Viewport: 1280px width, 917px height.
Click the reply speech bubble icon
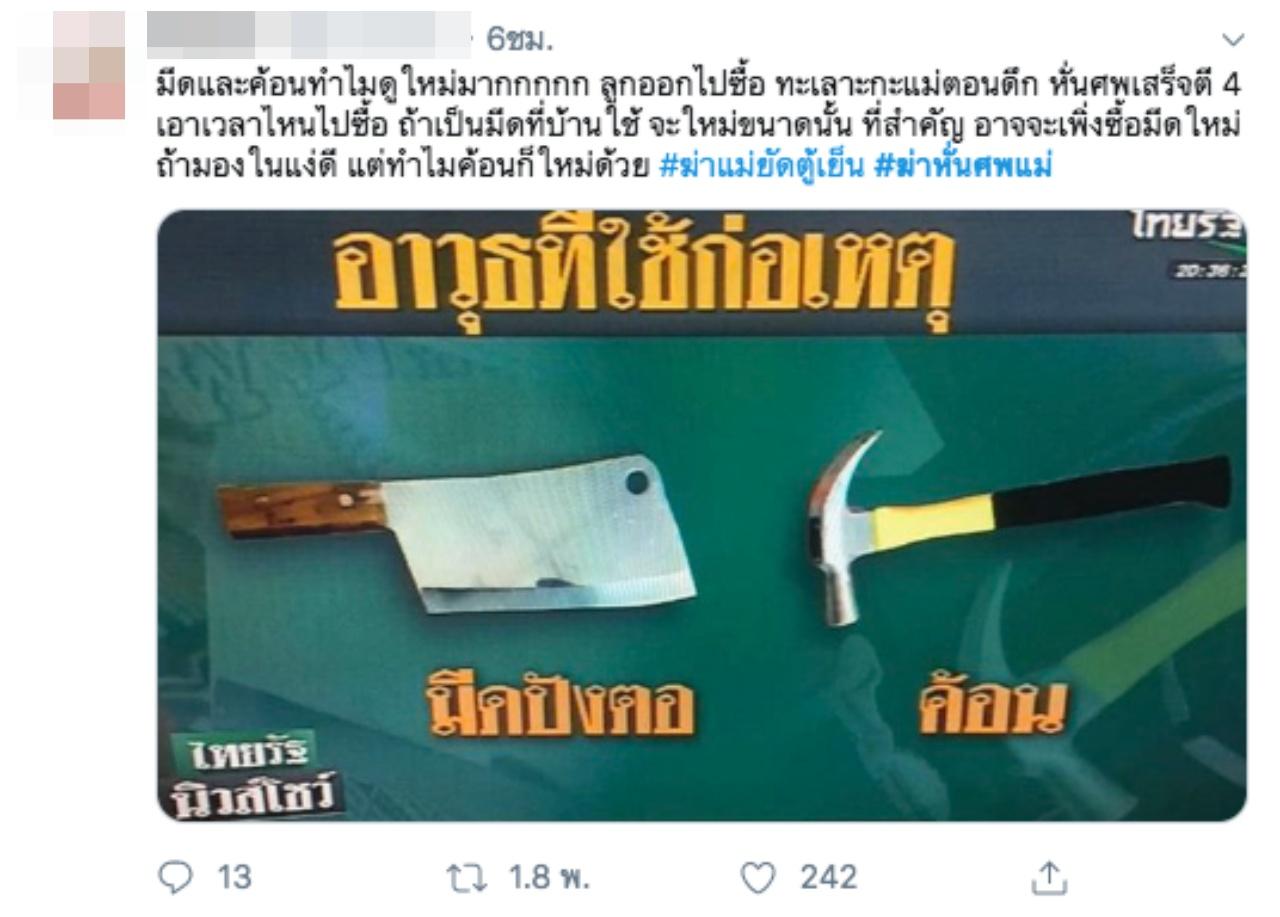[172, 878]
